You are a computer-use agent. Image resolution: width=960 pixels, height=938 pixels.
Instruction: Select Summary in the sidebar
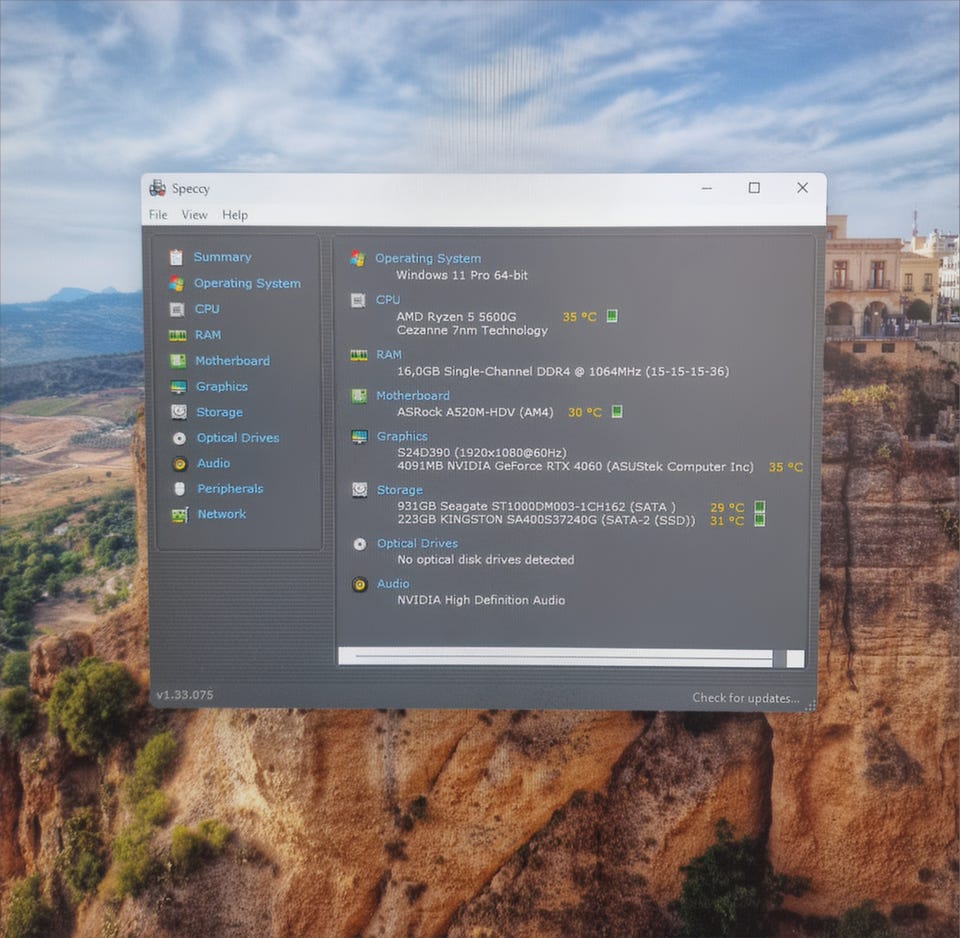pos(222,257)
